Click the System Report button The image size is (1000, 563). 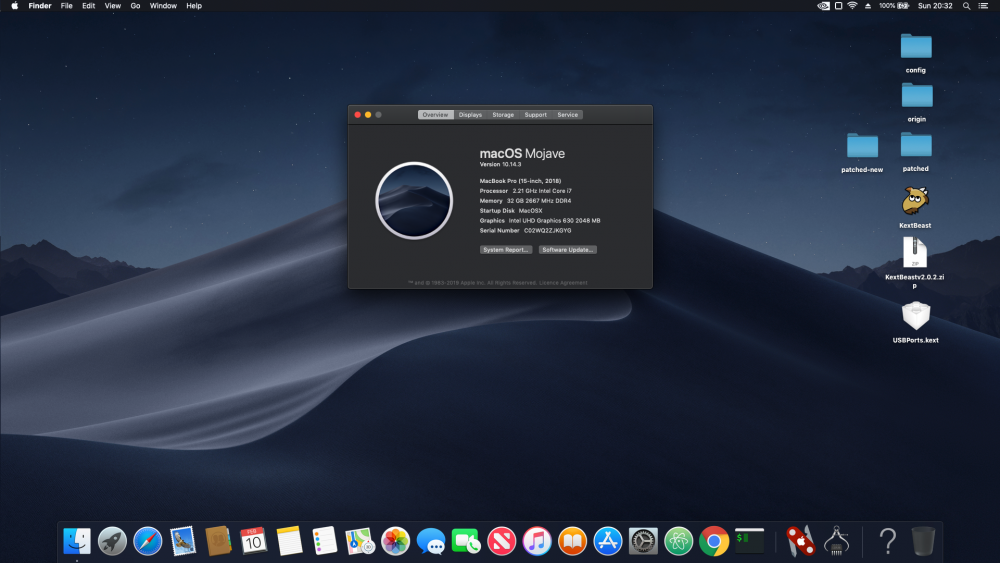(x=506, y=250)
